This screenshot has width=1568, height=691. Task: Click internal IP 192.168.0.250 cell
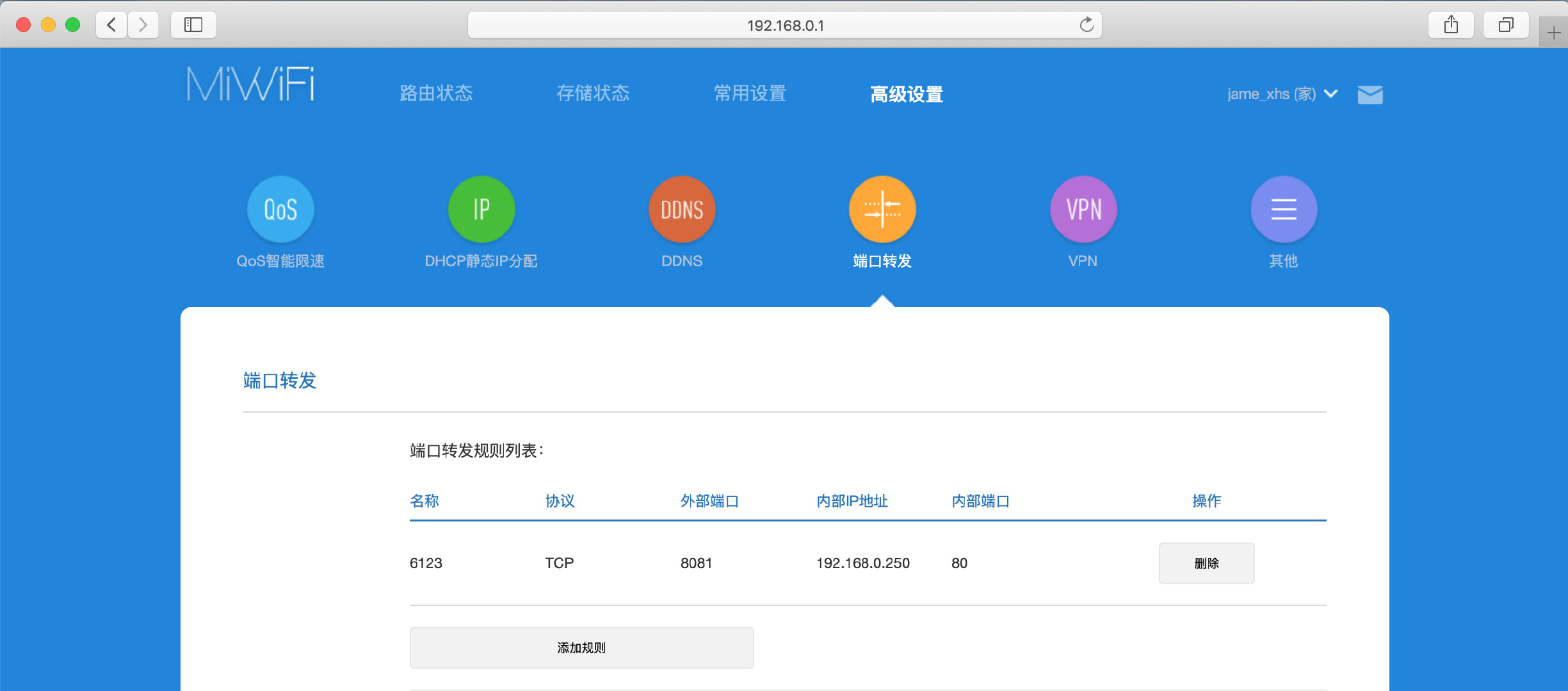tap(863, 563)
